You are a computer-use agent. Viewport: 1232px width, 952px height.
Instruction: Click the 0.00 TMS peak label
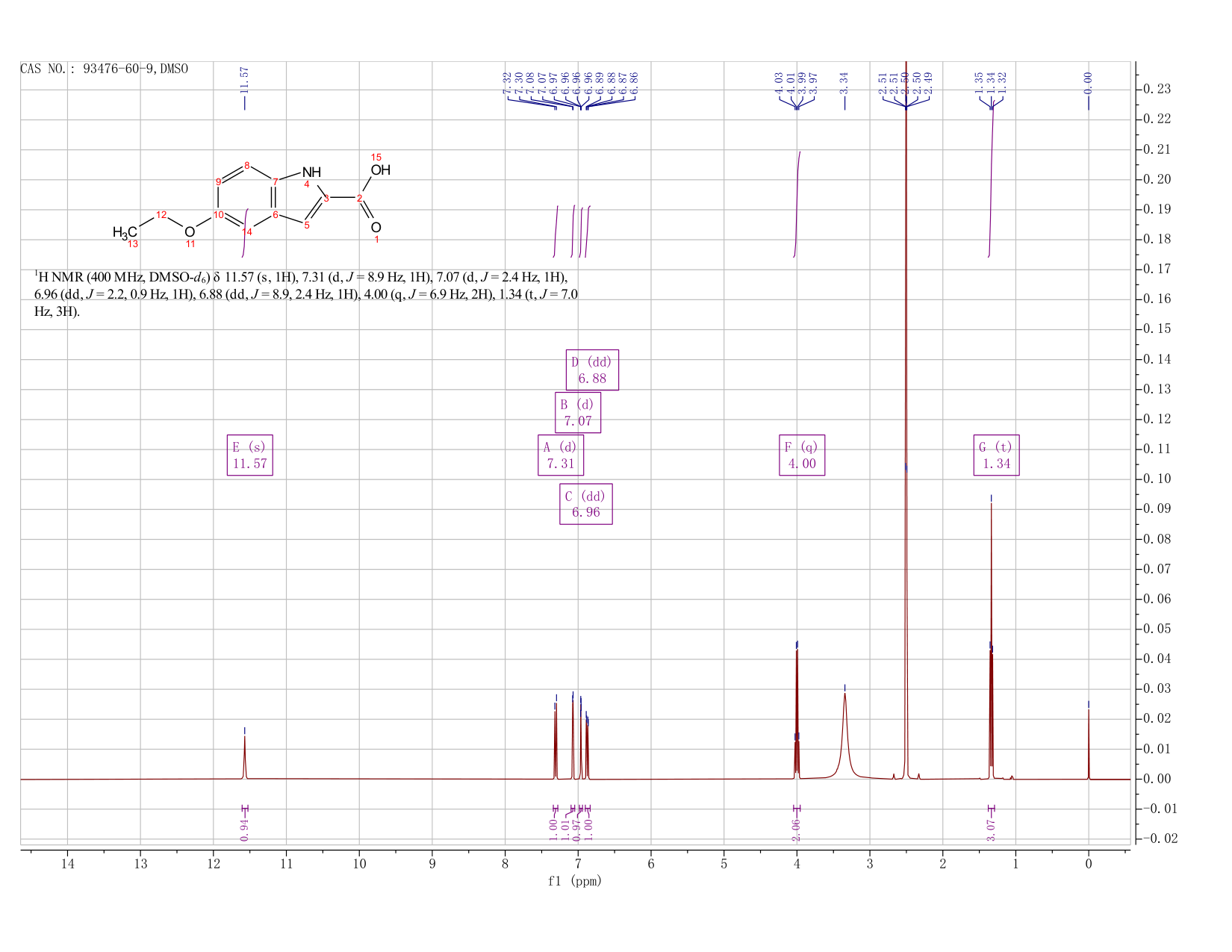pos(1088,82)
